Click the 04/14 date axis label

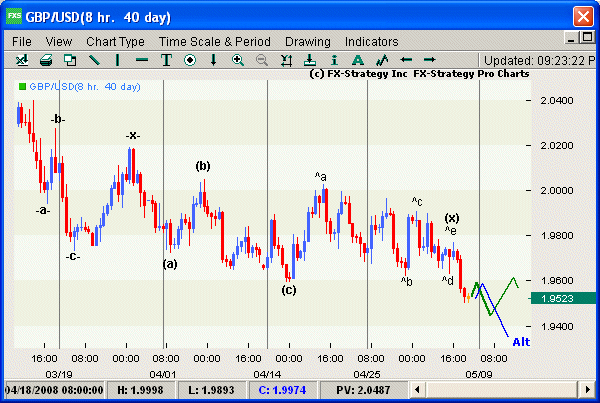click(x=267, y=374)
